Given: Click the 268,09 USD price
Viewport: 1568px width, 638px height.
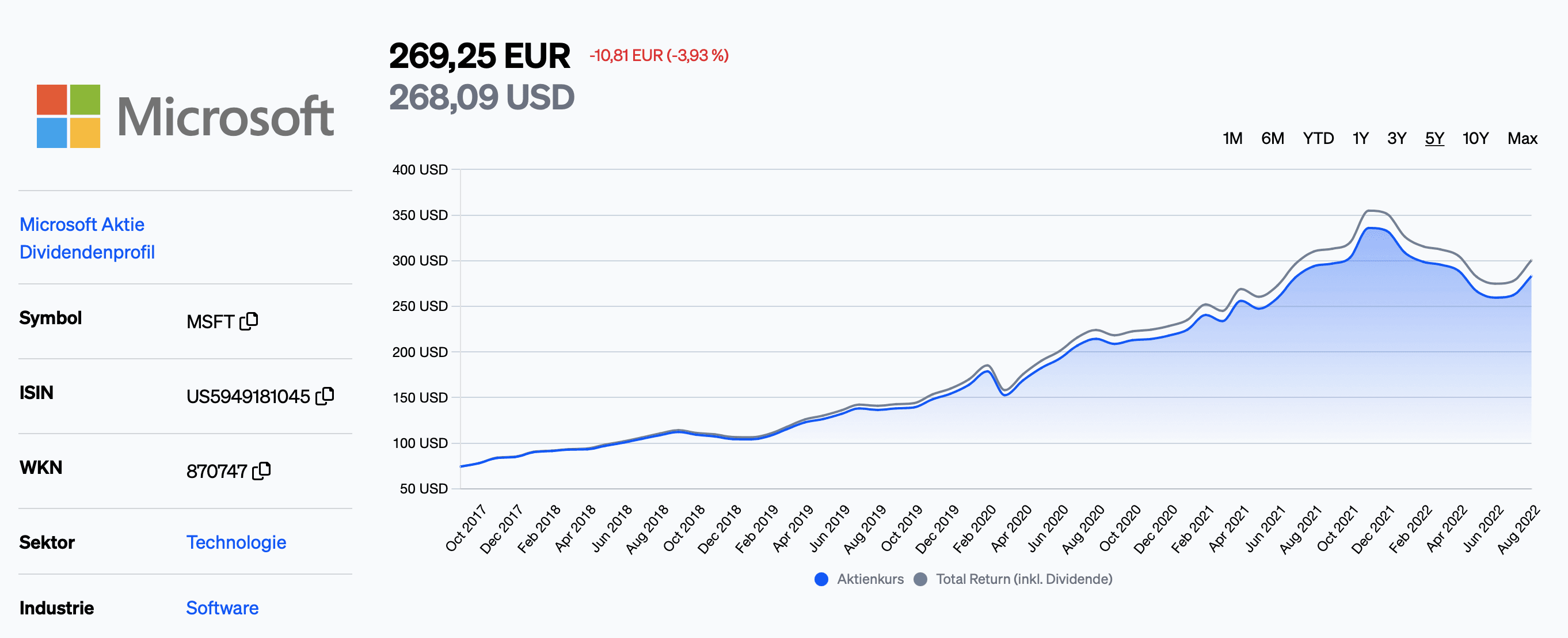Looking at the screenshot, I should coord(481,97).
